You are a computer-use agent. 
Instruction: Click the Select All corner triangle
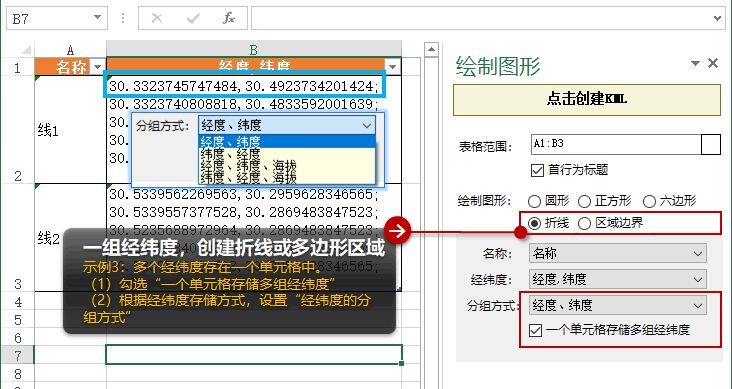click(26, 49)
